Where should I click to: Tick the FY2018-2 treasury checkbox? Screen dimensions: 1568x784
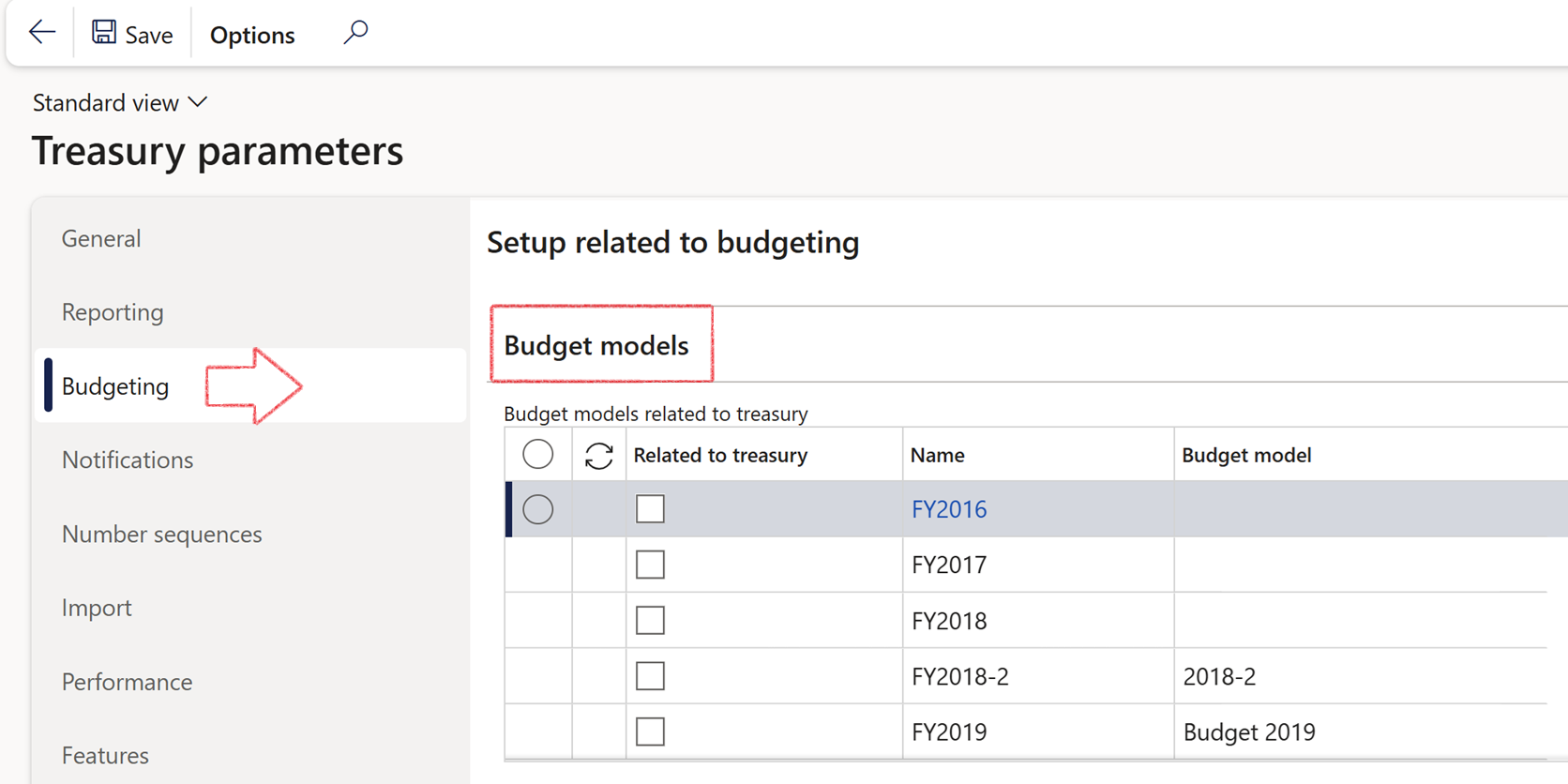(650, 676)
